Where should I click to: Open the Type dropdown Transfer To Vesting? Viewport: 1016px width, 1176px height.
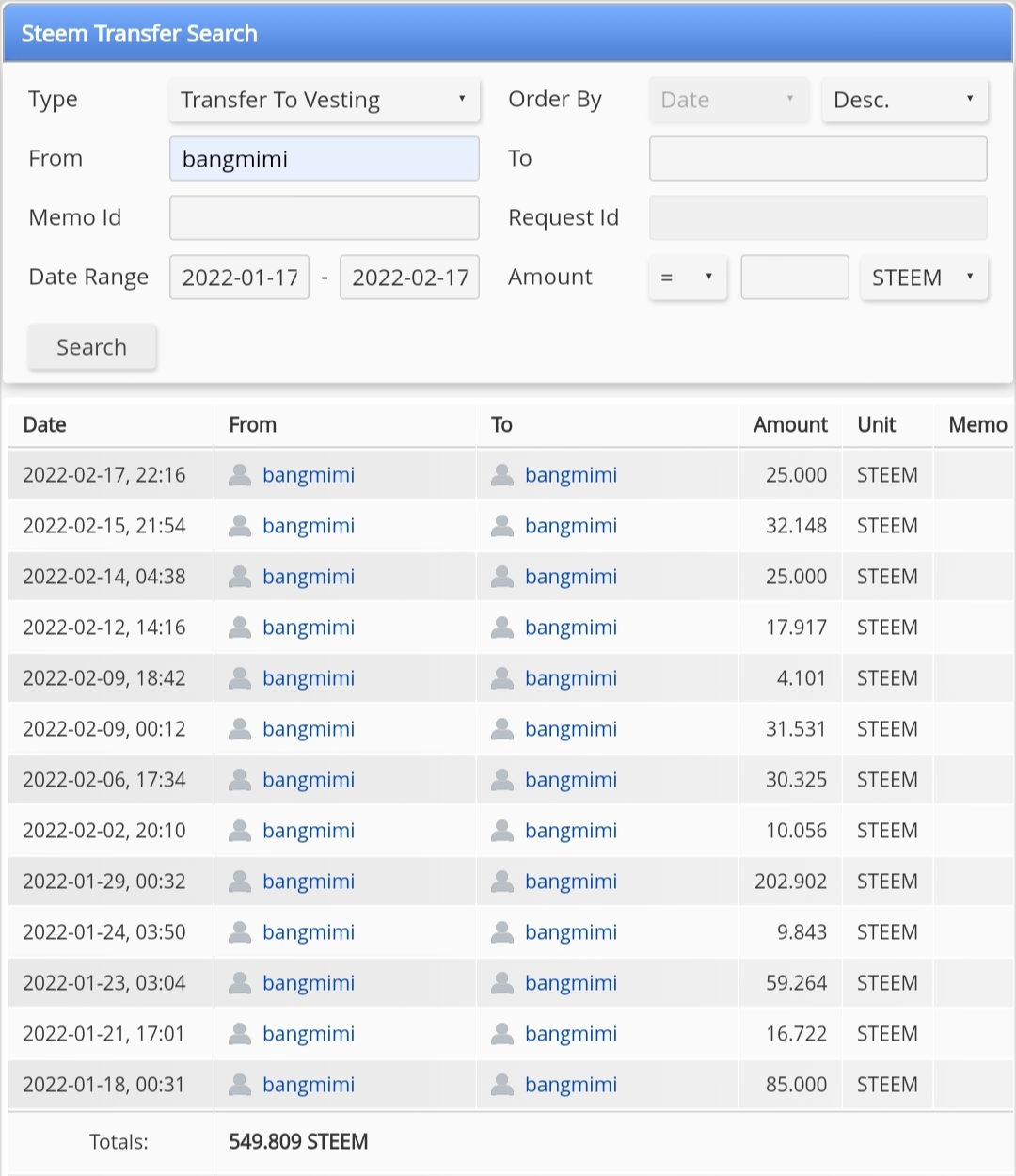[x=325, y=100]
